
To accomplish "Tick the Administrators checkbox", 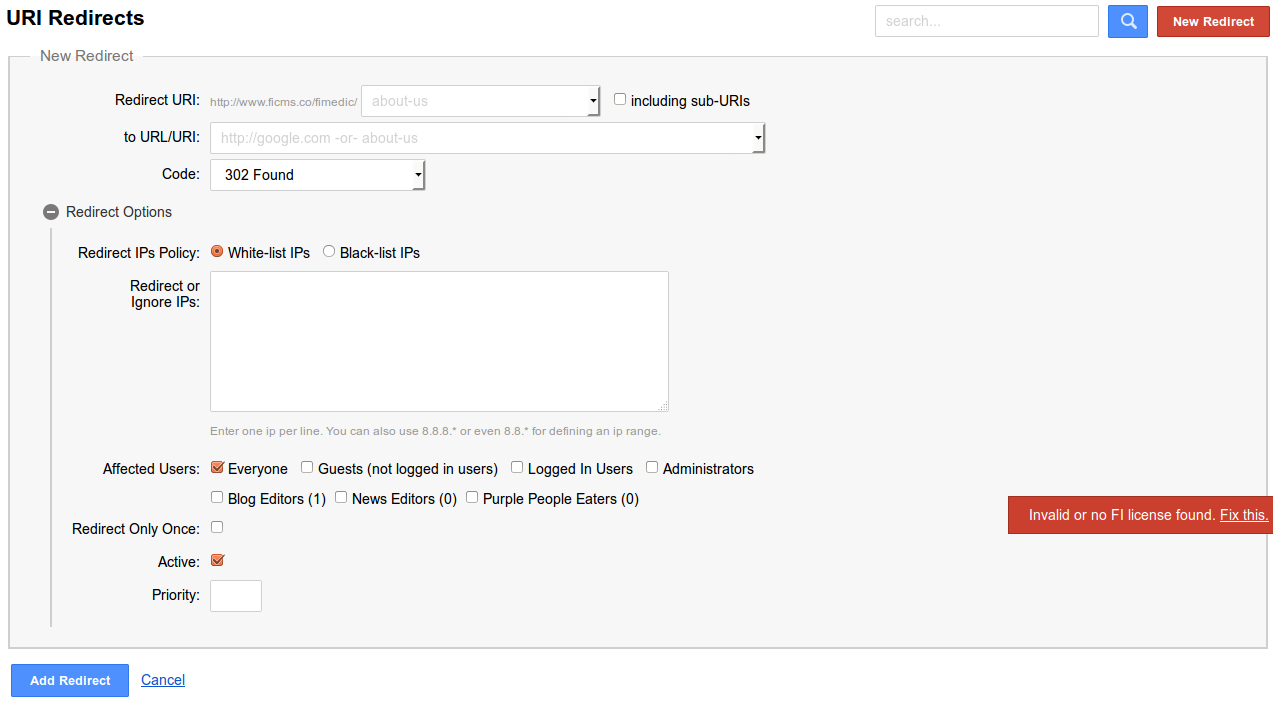I will [x=652, y=468].
